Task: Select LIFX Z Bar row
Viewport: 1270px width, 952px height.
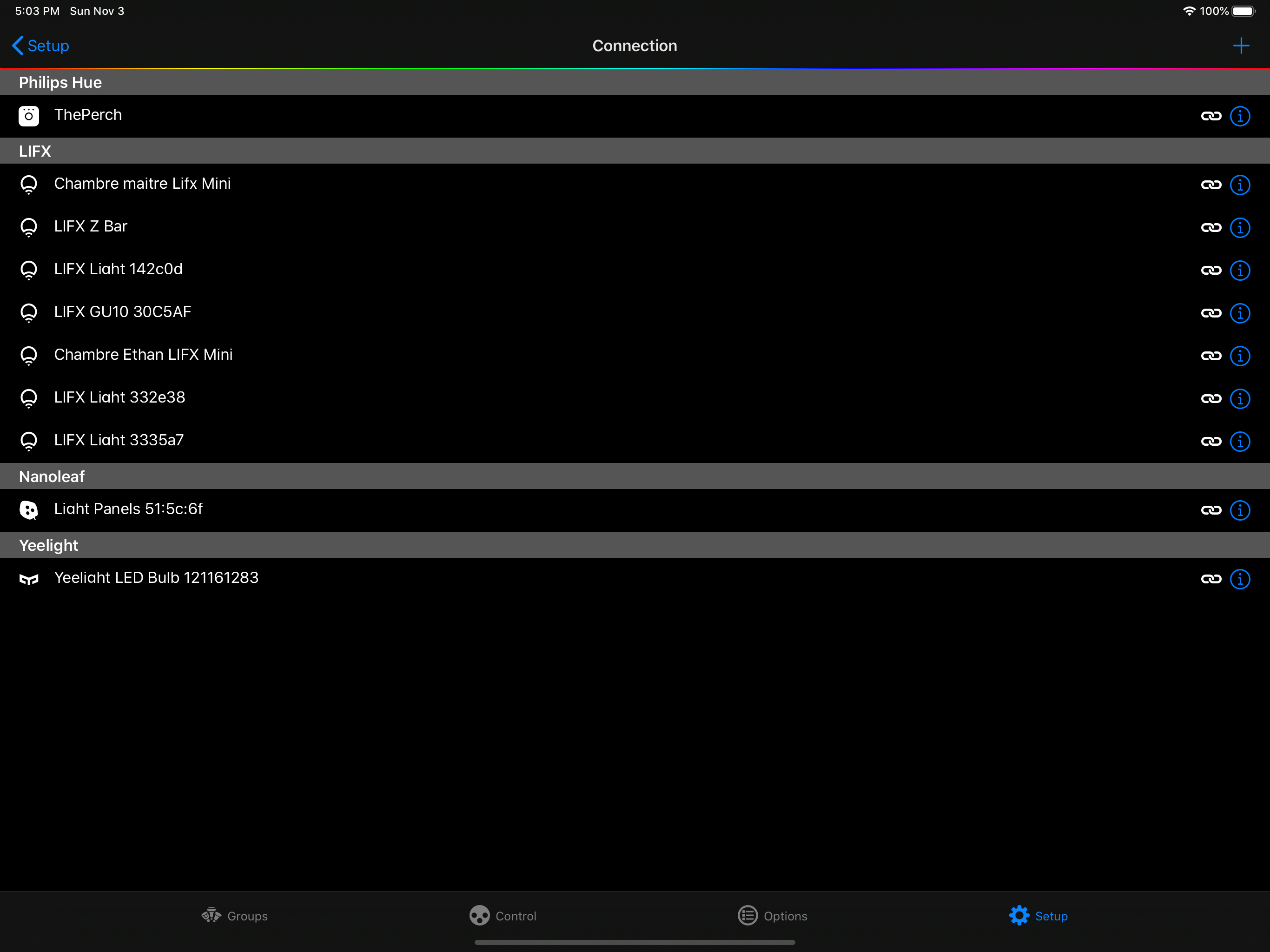Action: click(x=635, y=227)
